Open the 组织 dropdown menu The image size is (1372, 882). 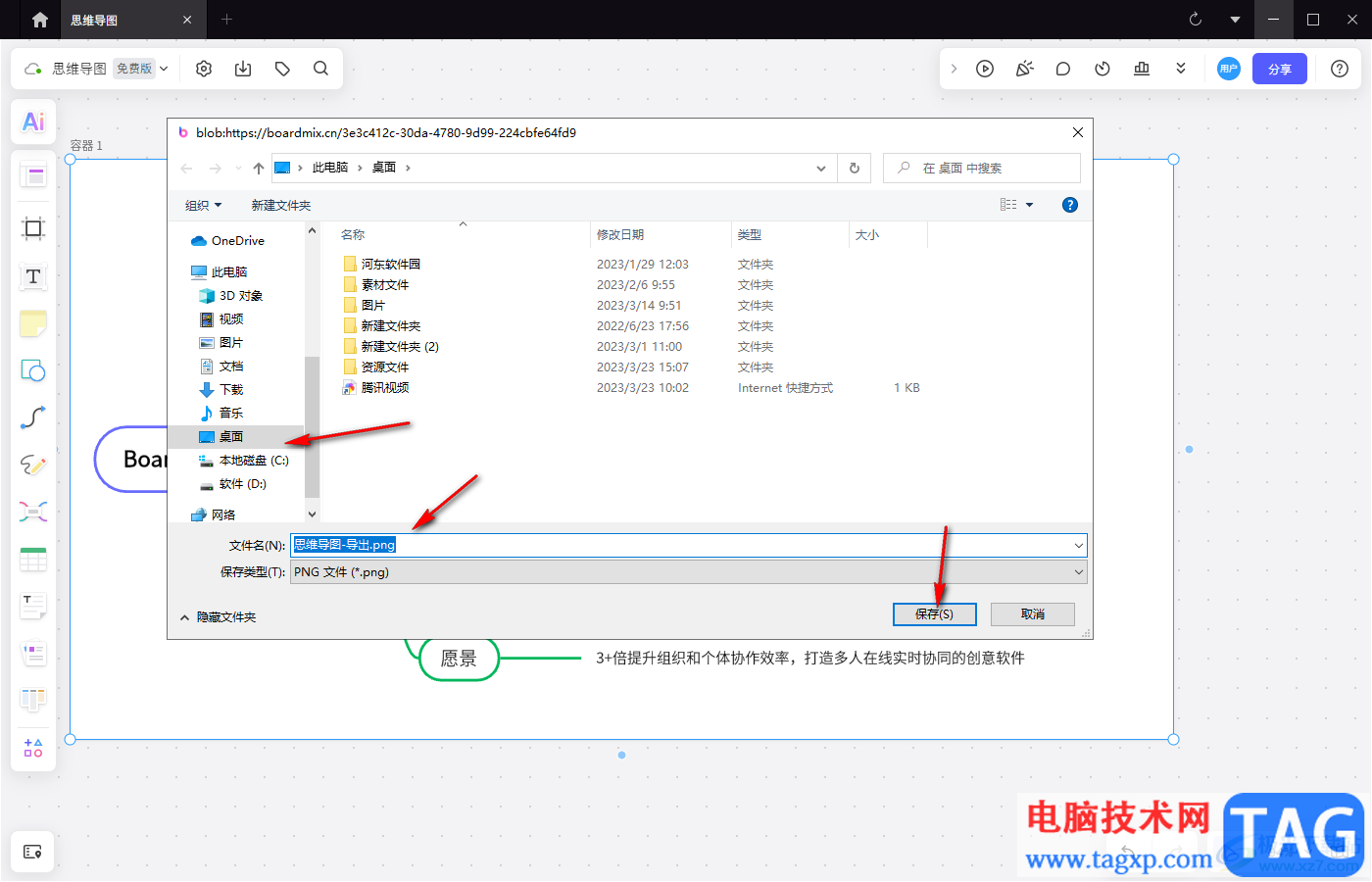(204, 205)
